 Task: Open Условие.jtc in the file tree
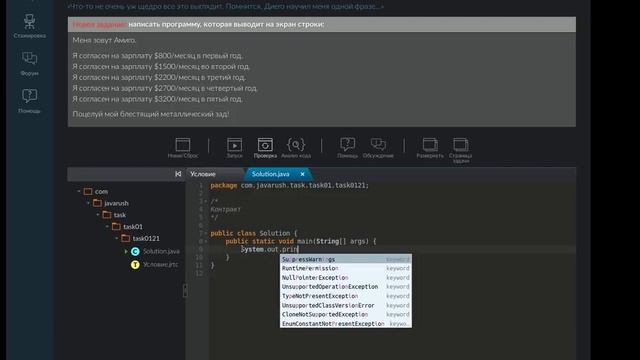(x=160, y=264)
